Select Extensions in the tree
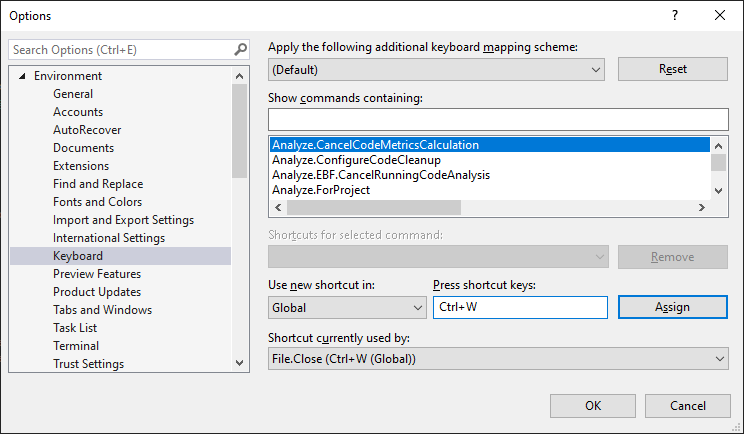 tap(81, 166)
